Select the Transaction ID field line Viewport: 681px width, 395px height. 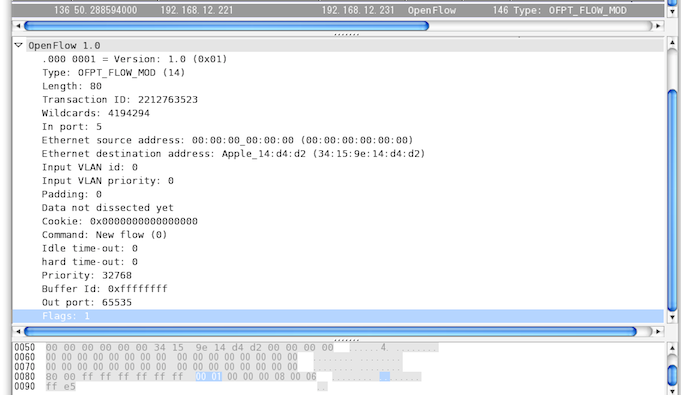click(x=120, y=100)
